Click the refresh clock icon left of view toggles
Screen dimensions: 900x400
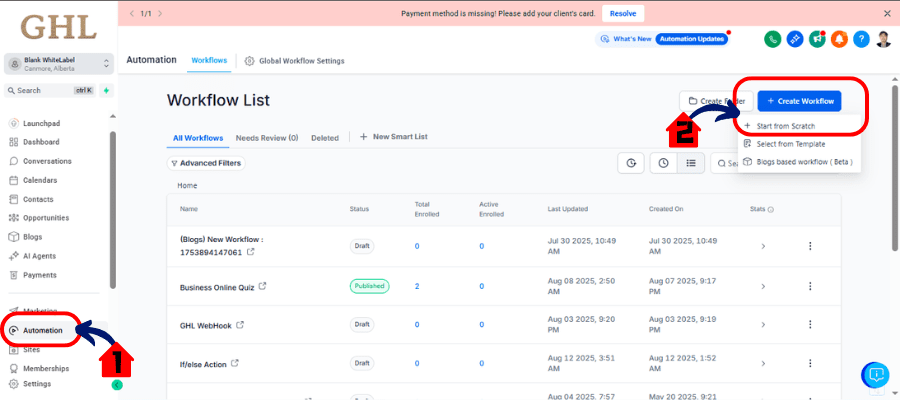pyautogui.click(x=631, y=163)
